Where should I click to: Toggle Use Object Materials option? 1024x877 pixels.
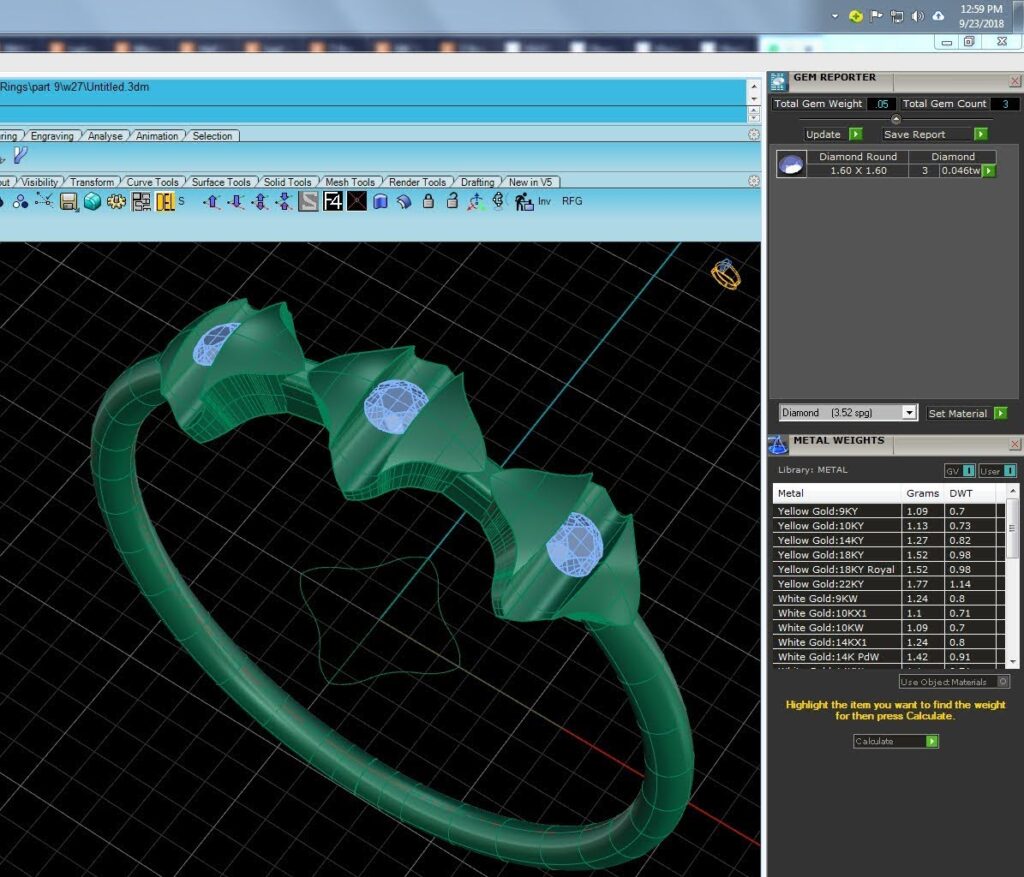(955, 682)
